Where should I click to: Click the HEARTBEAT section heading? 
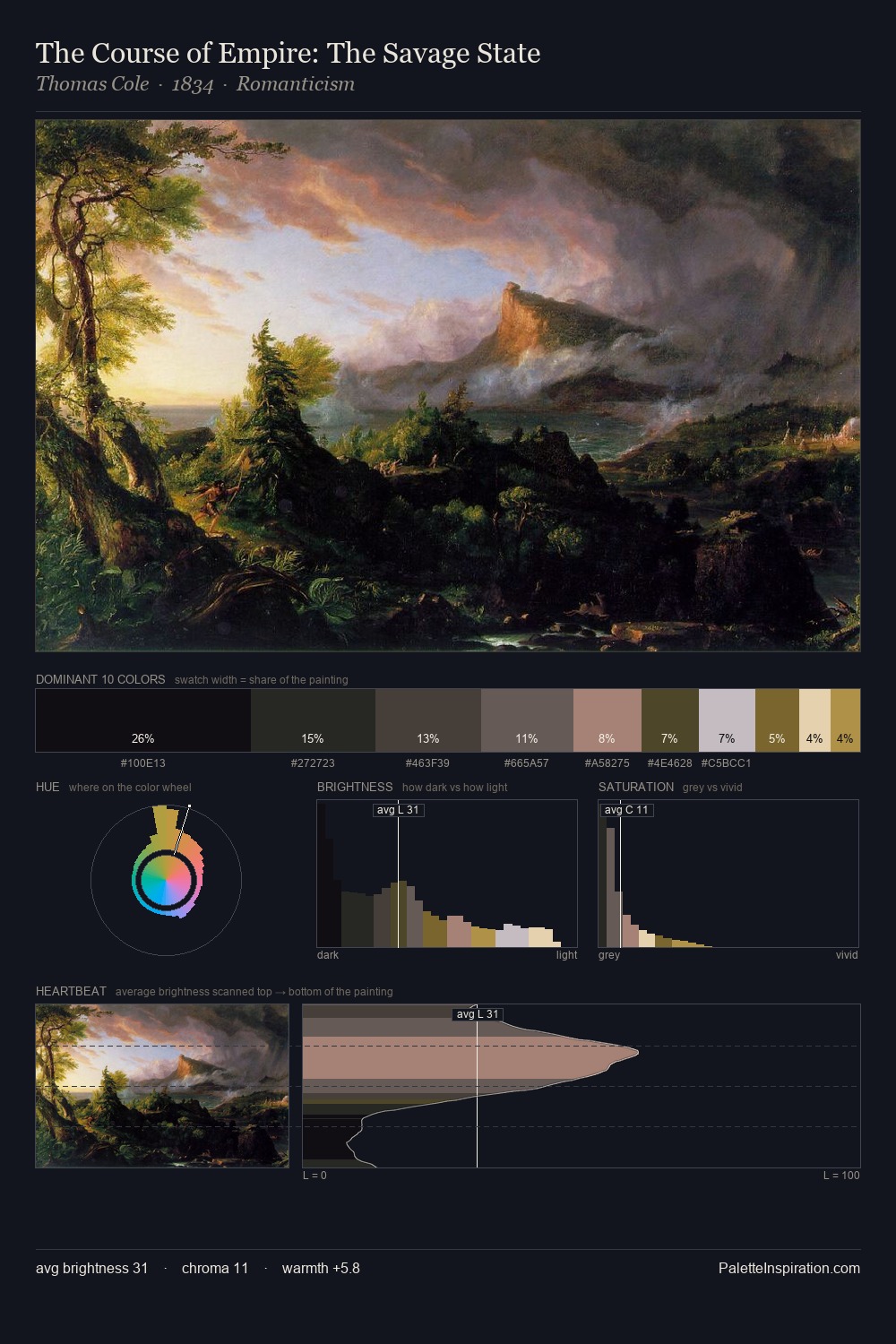[x=71, y=991]
